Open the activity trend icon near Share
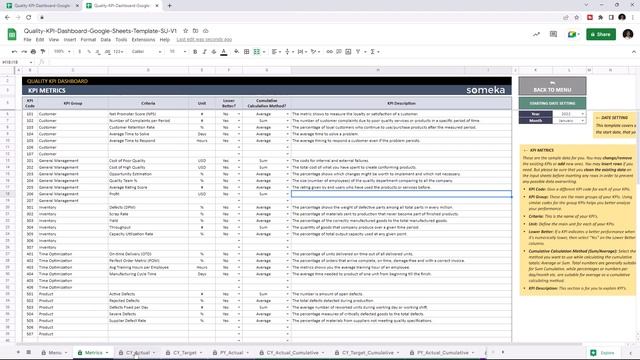The height and width of the screenshot is (360, 640). [536, 34]
